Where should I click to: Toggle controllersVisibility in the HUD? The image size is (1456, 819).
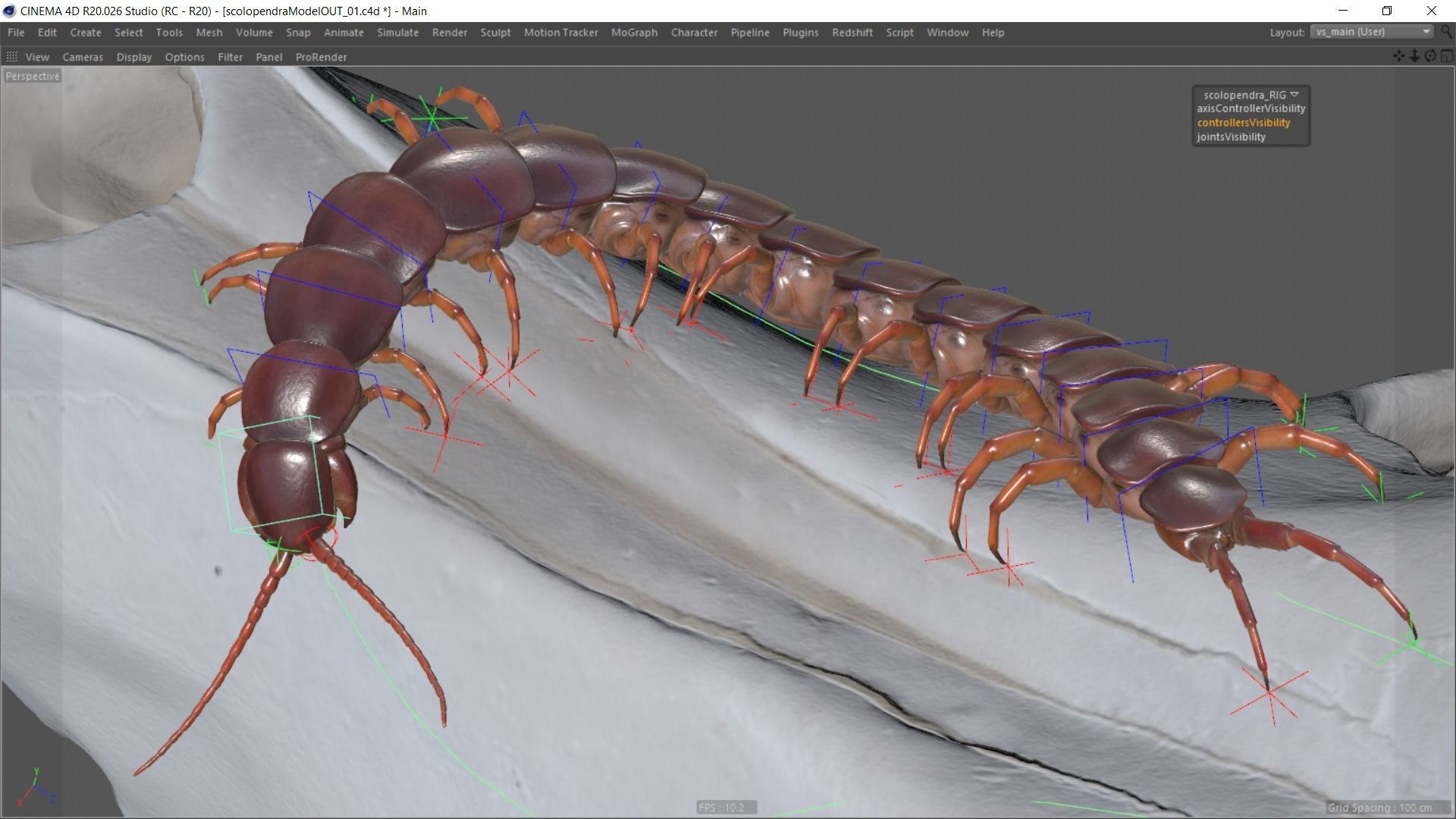coord(1243,123)
